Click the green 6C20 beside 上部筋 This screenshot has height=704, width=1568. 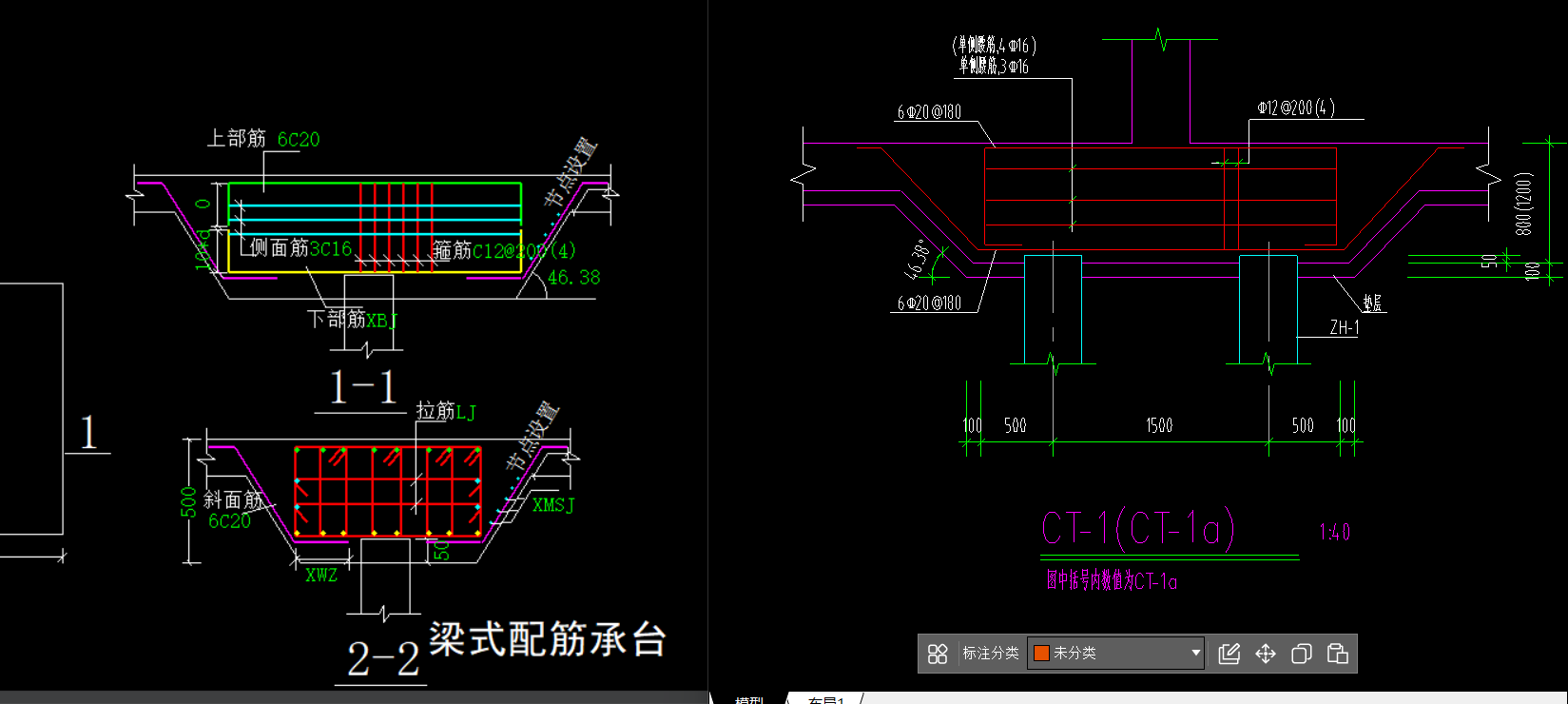click(x=299, y=140)
